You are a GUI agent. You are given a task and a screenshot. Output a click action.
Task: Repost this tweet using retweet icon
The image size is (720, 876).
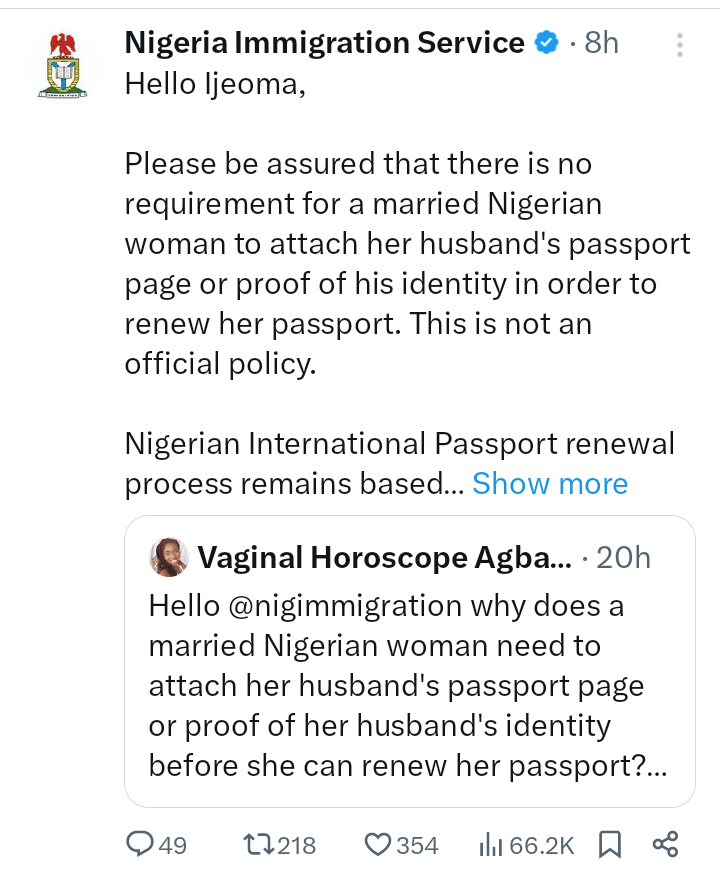(259, 845)
